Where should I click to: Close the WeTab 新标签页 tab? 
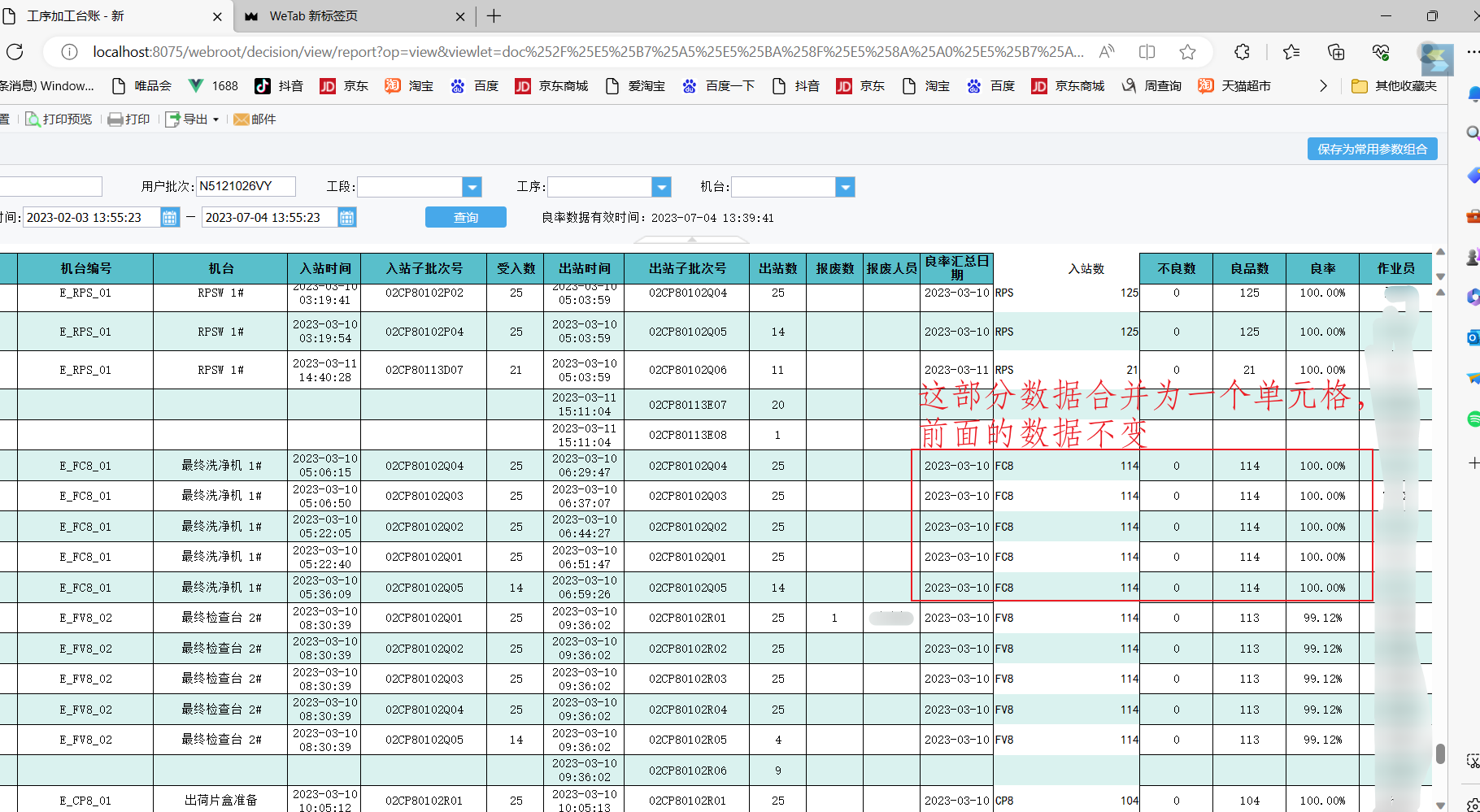(460, 16)
